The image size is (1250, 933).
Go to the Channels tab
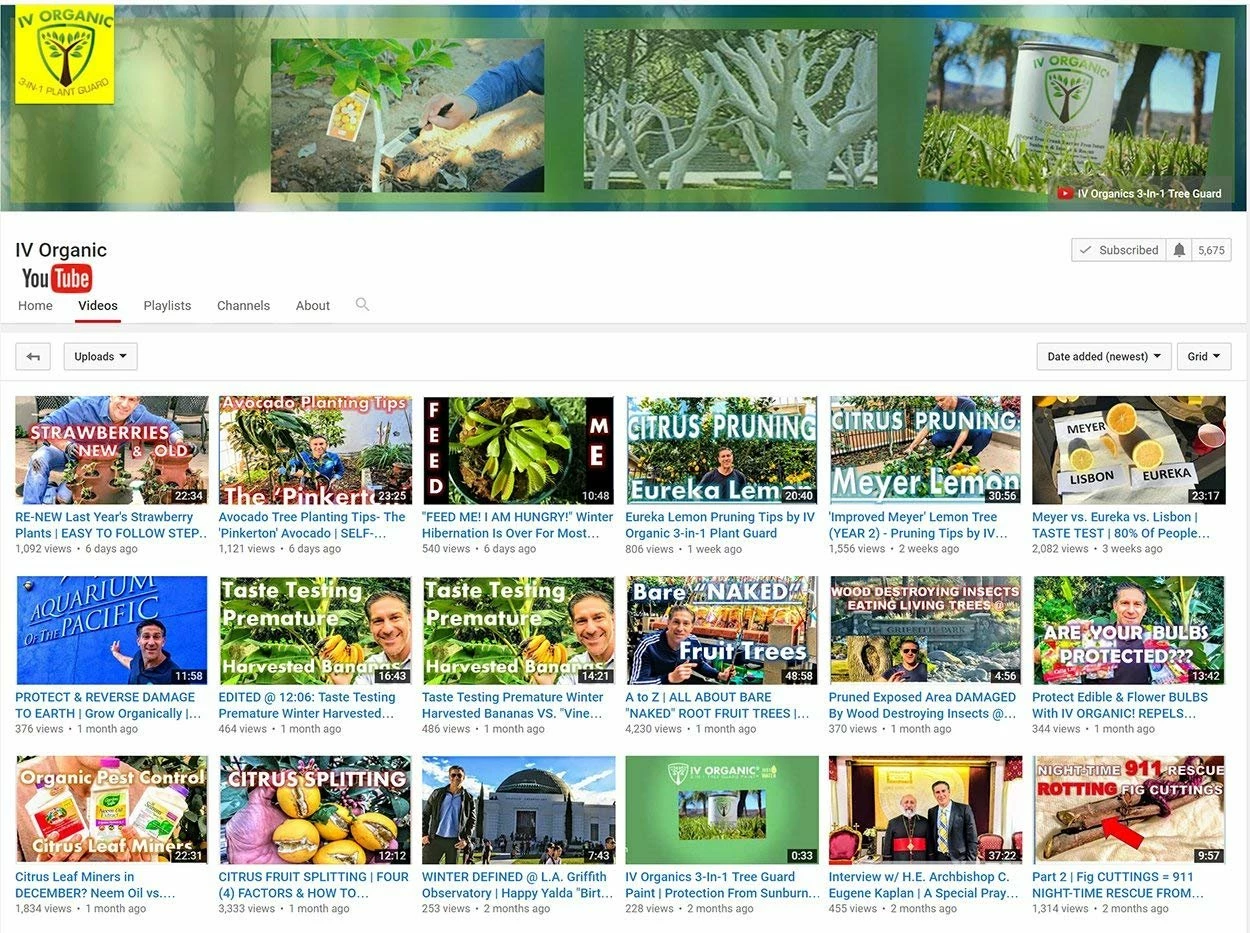(x=243, y=305)
